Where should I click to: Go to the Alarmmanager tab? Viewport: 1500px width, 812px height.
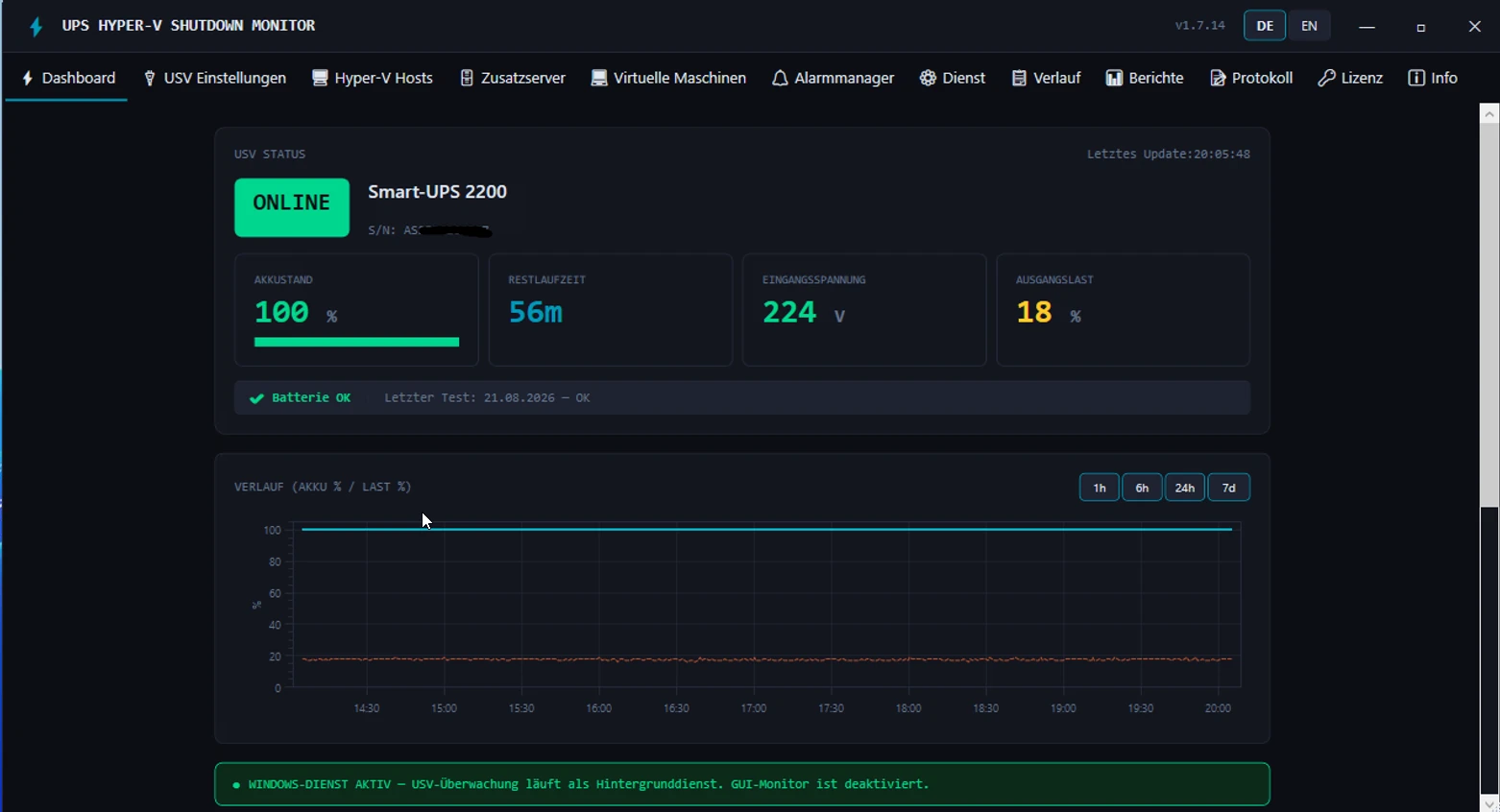pyautogui.click(x=833, y=78)
